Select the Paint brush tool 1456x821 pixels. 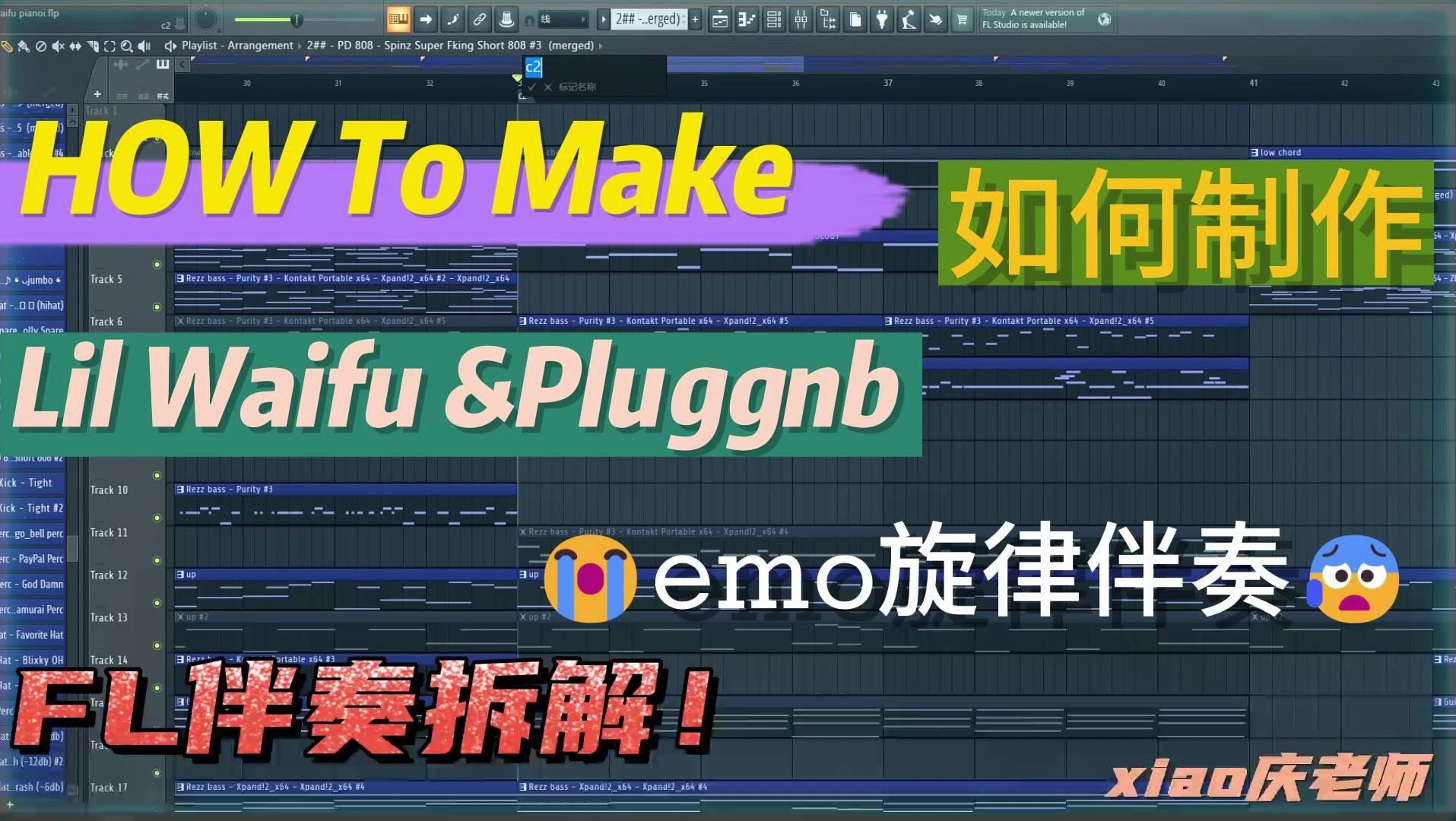(x=24, y=46)
